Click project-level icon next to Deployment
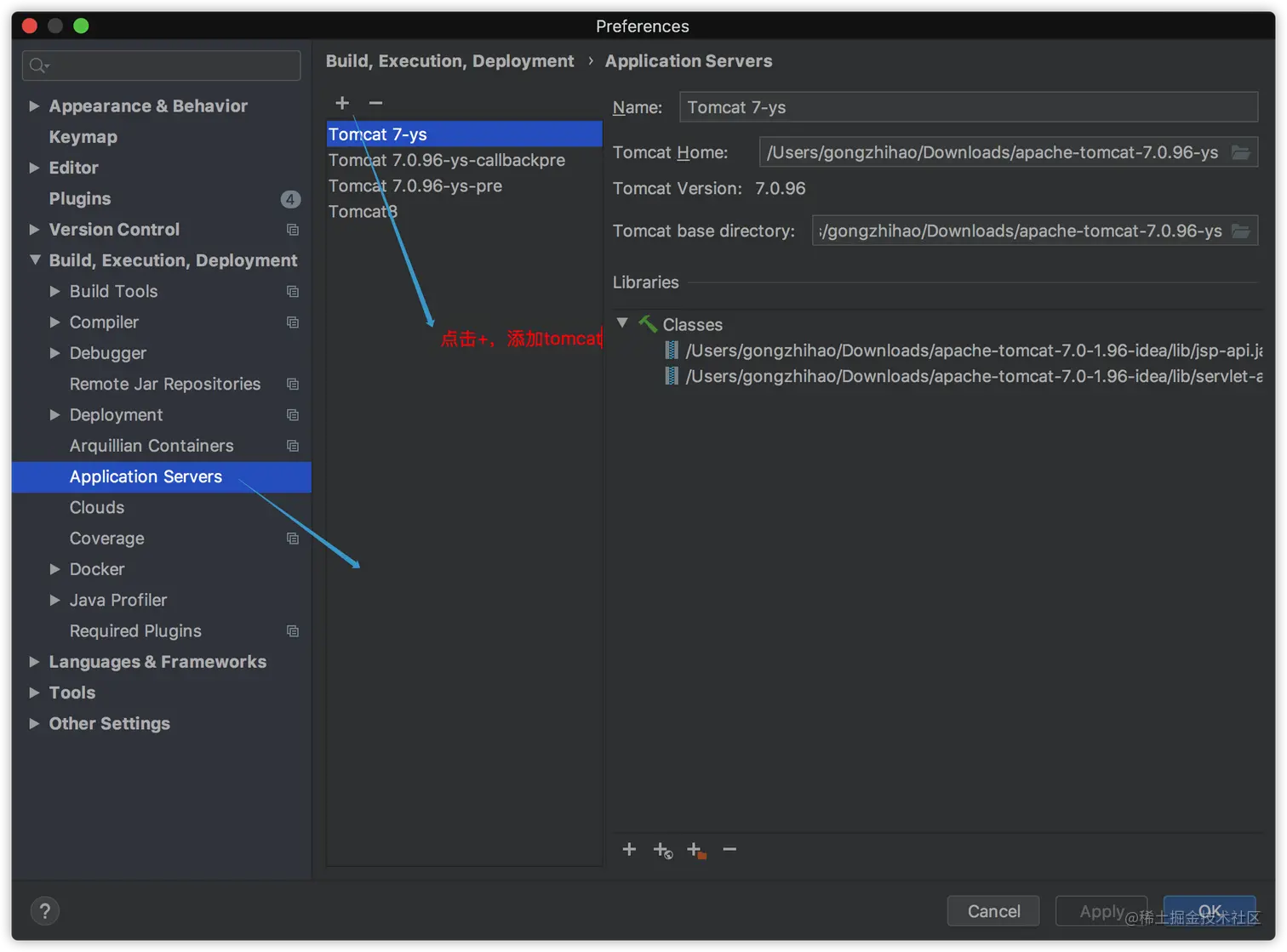The width and height of the screenshot is (1287, 952). coord(293,415)
